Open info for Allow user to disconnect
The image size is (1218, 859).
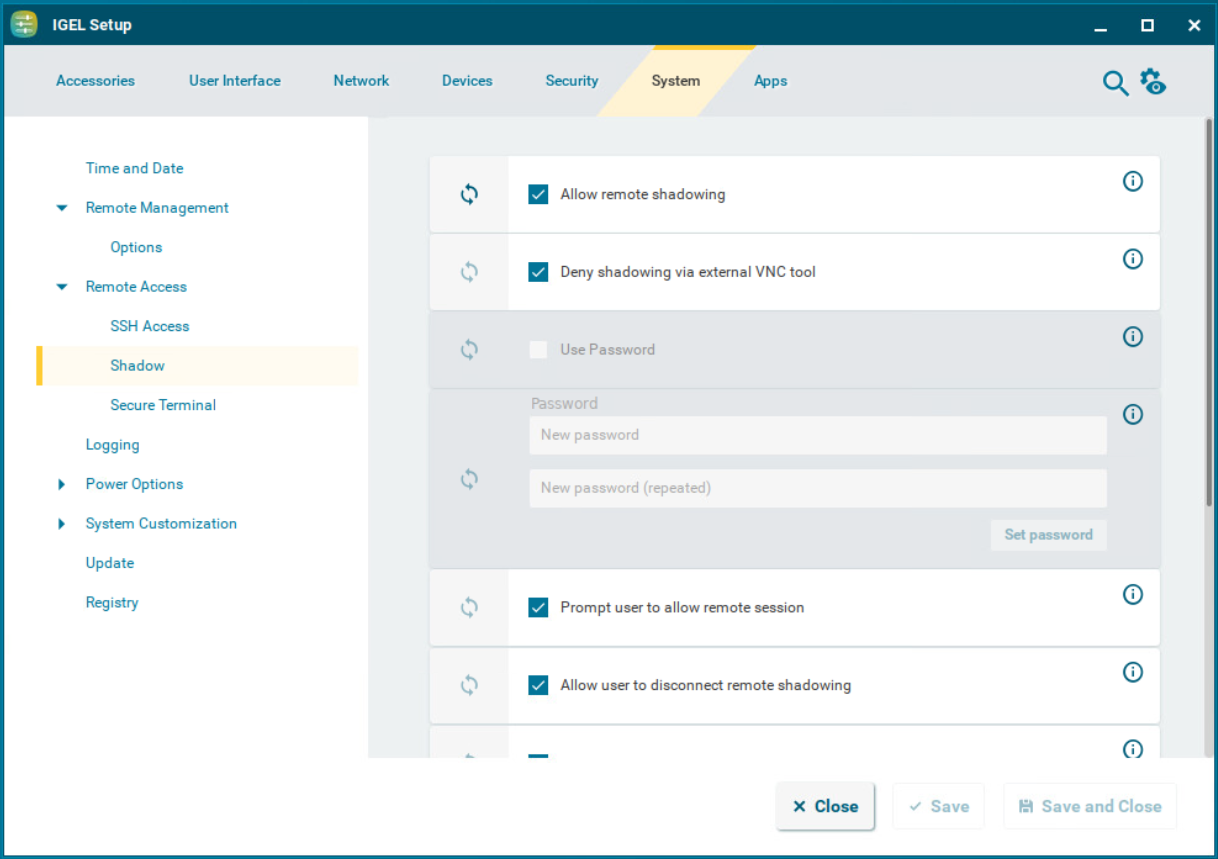coord(1132,672)
